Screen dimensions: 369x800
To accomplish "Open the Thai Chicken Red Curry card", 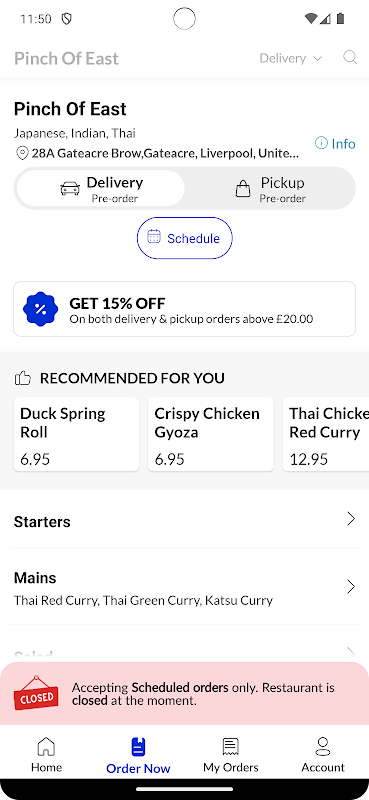I will (326, 434).
